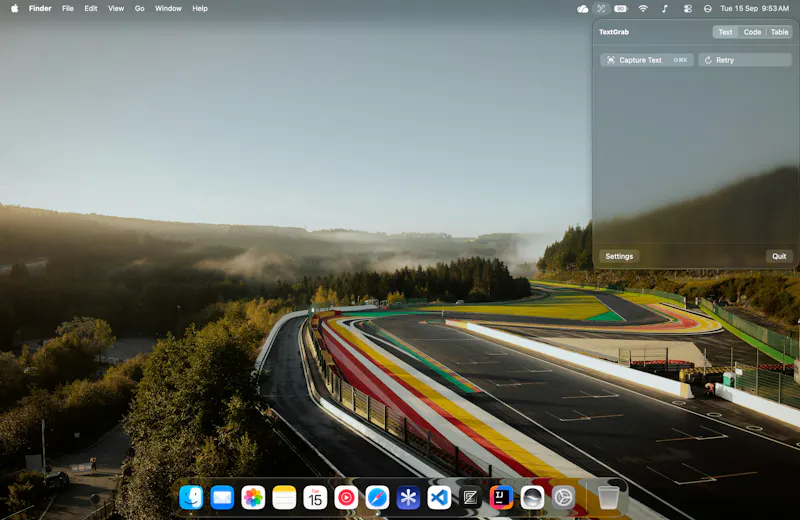Open the blue asterisk app in Dock
The height and width of the screenshot is (520, 800).
click(408, 498)
